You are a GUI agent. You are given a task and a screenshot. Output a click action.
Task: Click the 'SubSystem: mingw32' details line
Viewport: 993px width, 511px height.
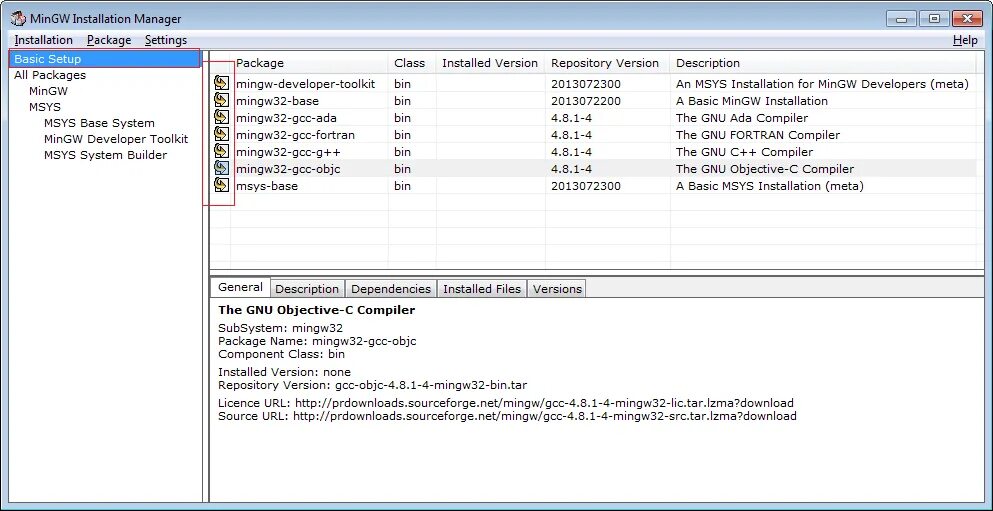pos(280,328)
